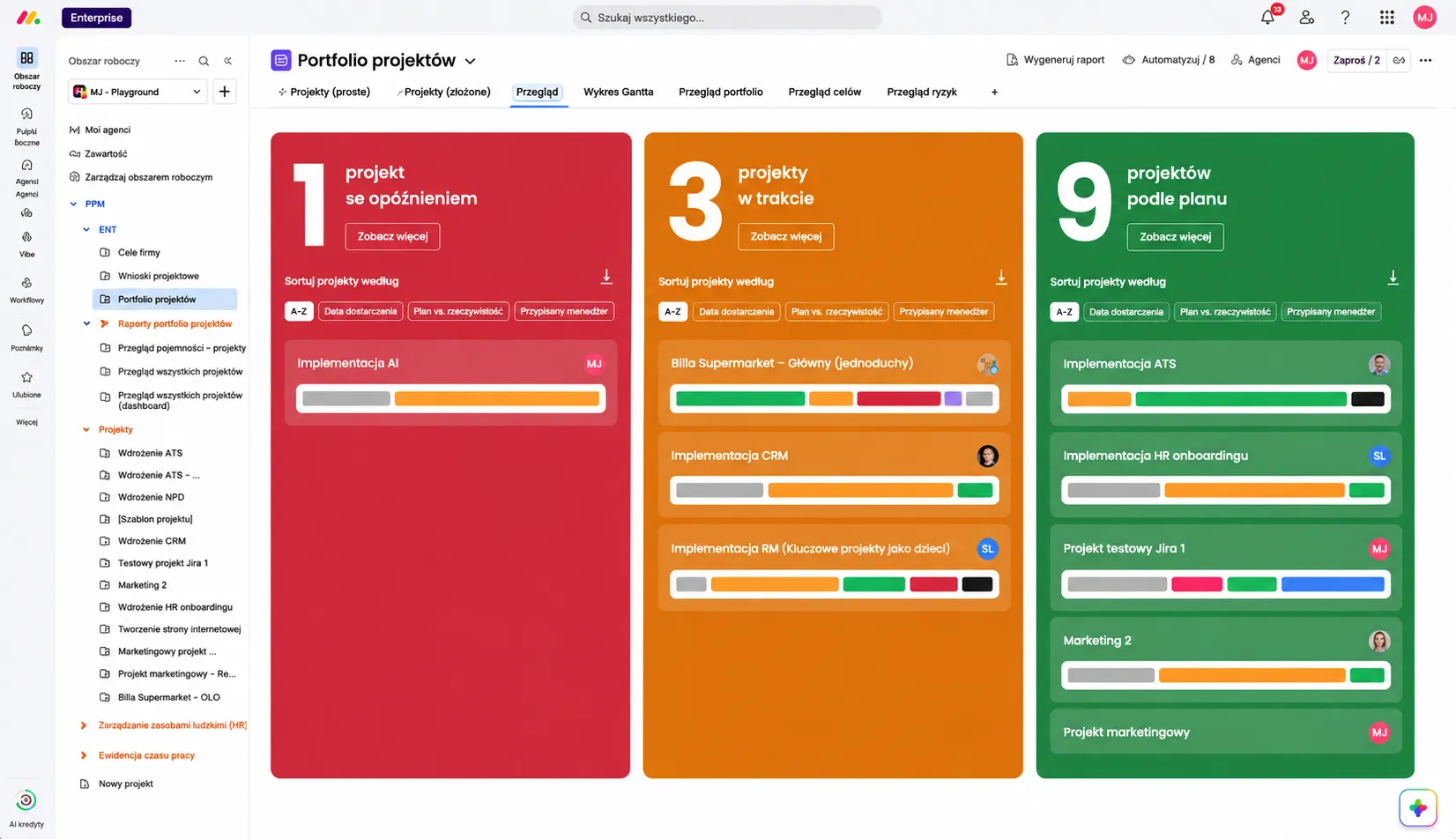The width and height of the screenshot is (1456, 839).
Task: Sort orange card by Przypisany menedżer
Action: point(944,311)
